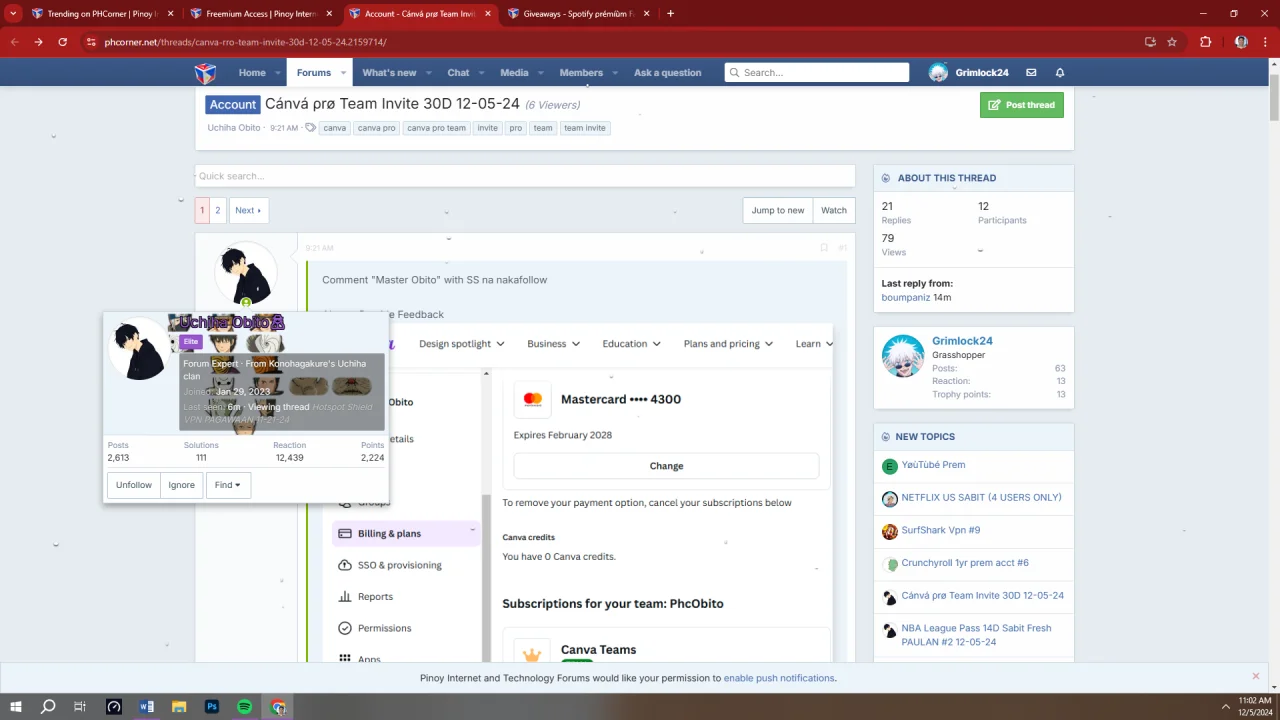Unfollow Uchiha Obito

(134, 485)
